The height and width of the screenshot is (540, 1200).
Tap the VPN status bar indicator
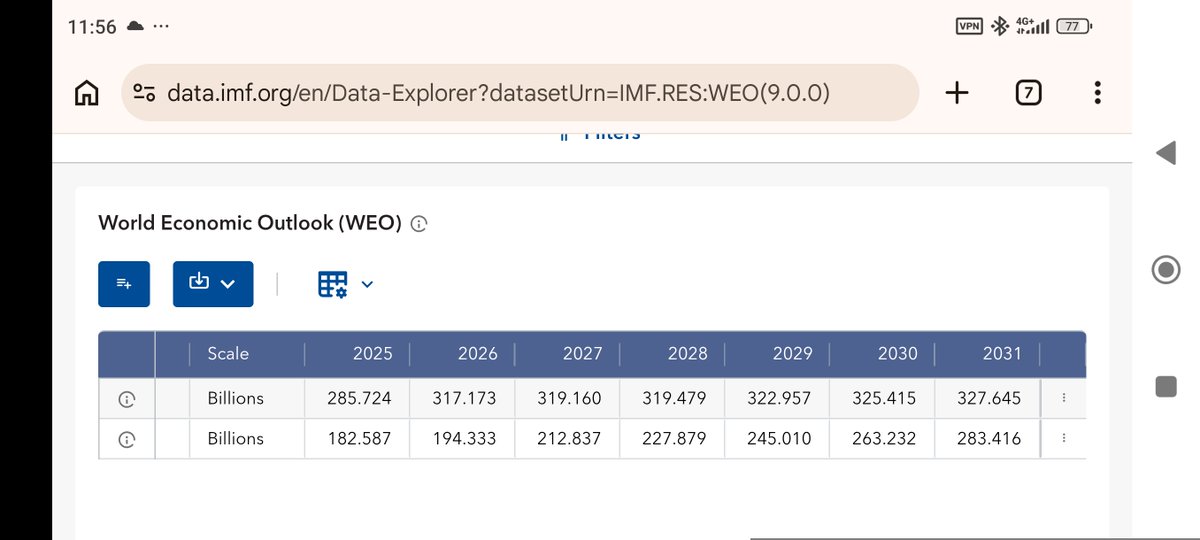point(969,27)
